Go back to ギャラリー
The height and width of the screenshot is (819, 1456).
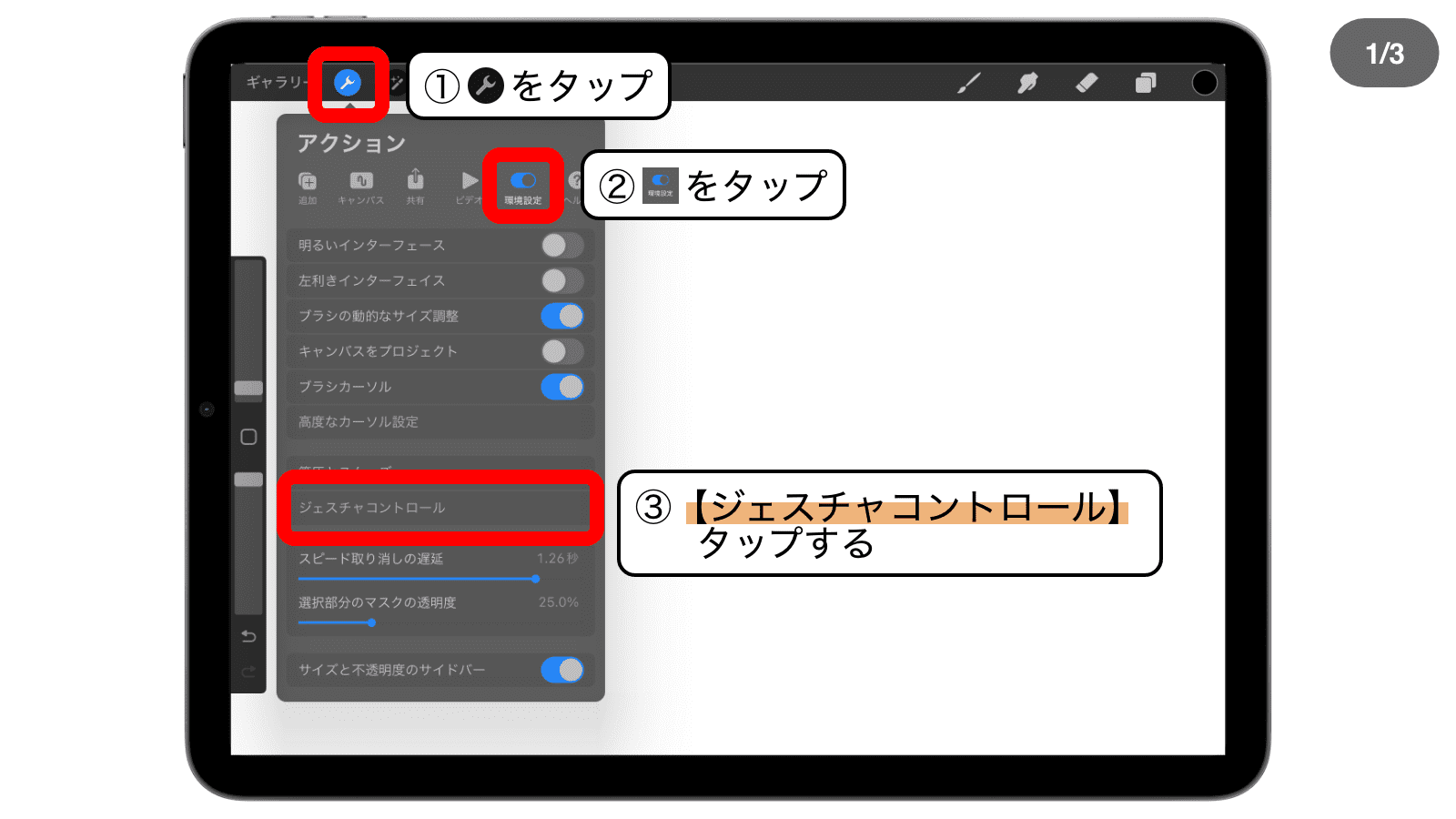point(277,82)
